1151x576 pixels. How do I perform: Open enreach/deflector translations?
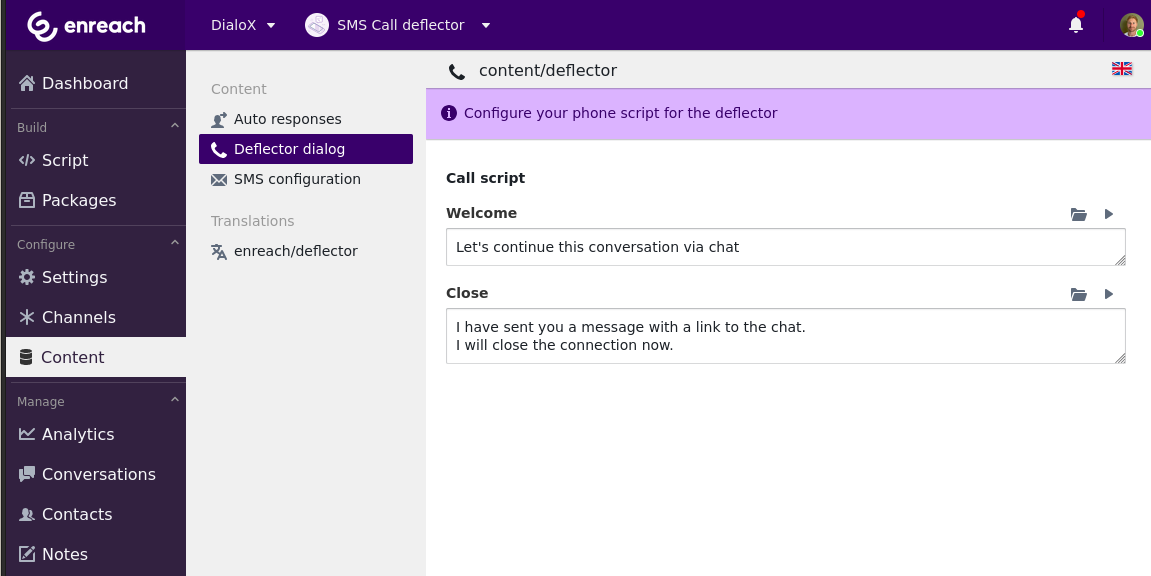295,251
